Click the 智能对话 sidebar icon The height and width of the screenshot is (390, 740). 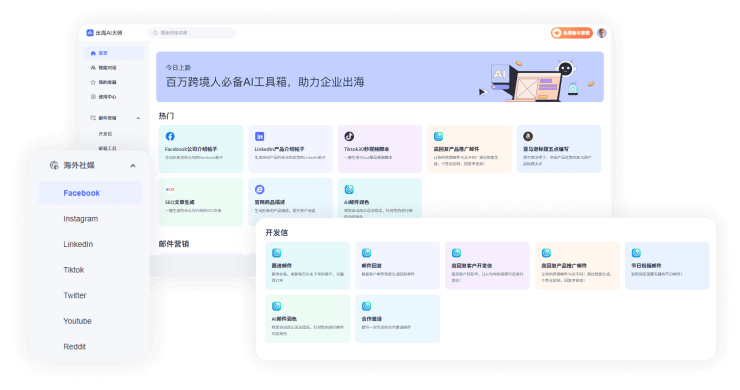93,68
